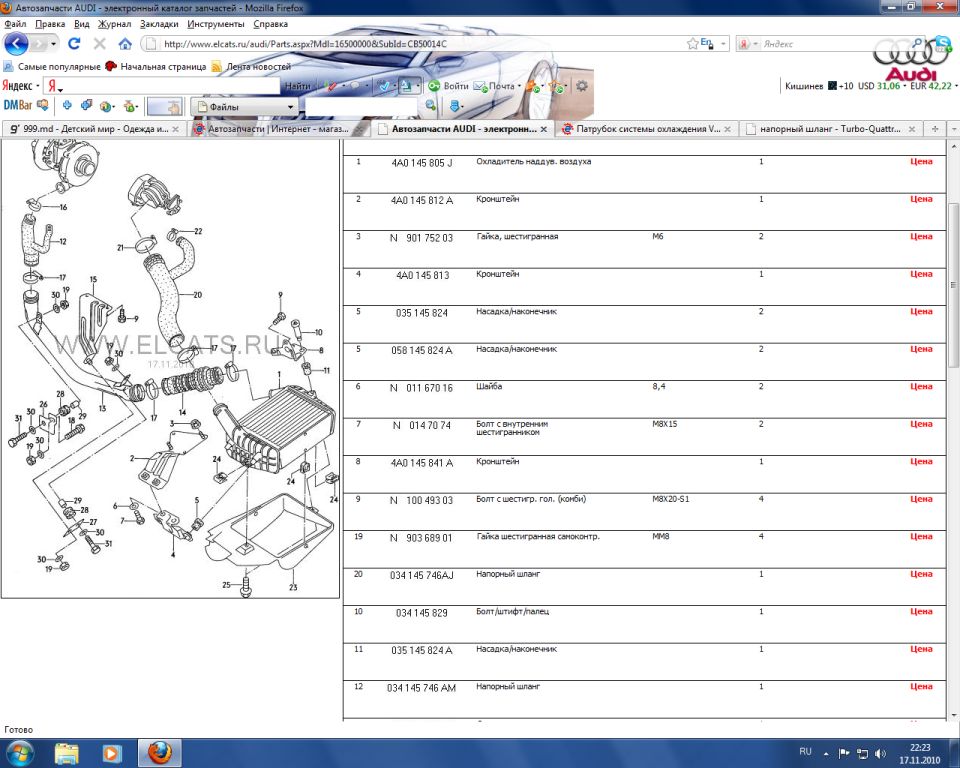Image resolution: width=960 pixels, height=768 pixels.
Task: Switch to the Патрубок системы охлаждения tab
Action: click(647, 129)
